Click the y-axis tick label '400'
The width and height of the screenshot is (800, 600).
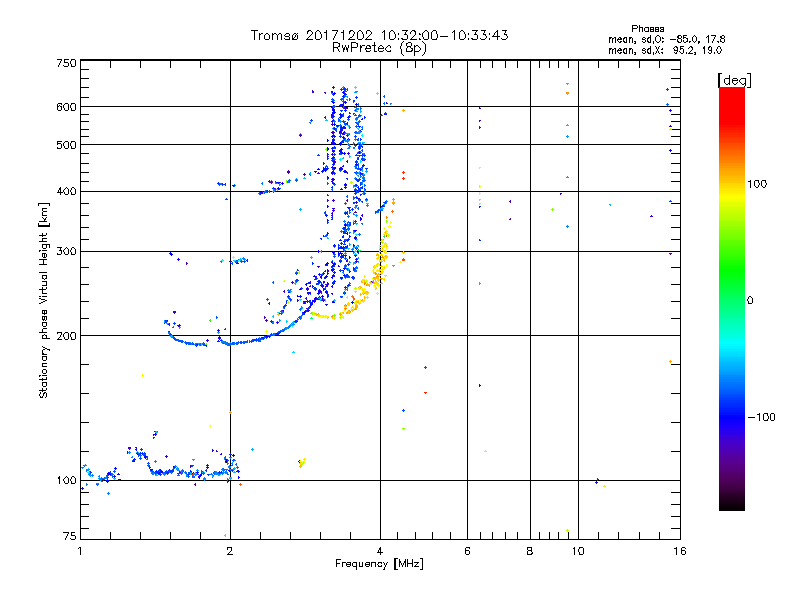(66, 192)
